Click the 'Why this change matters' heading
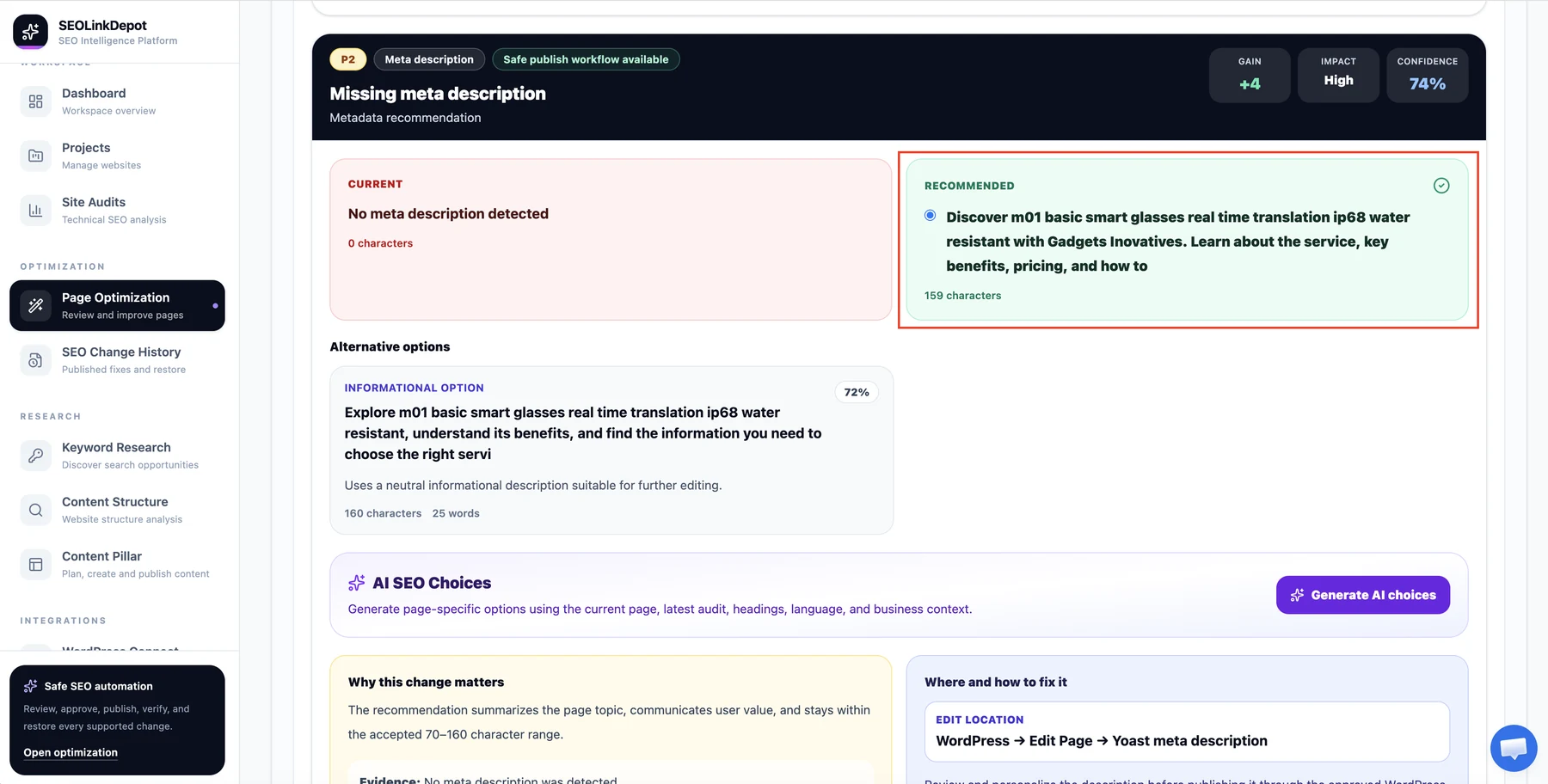The width and height of the screenshot is (1548, 784). click(426, 683)
